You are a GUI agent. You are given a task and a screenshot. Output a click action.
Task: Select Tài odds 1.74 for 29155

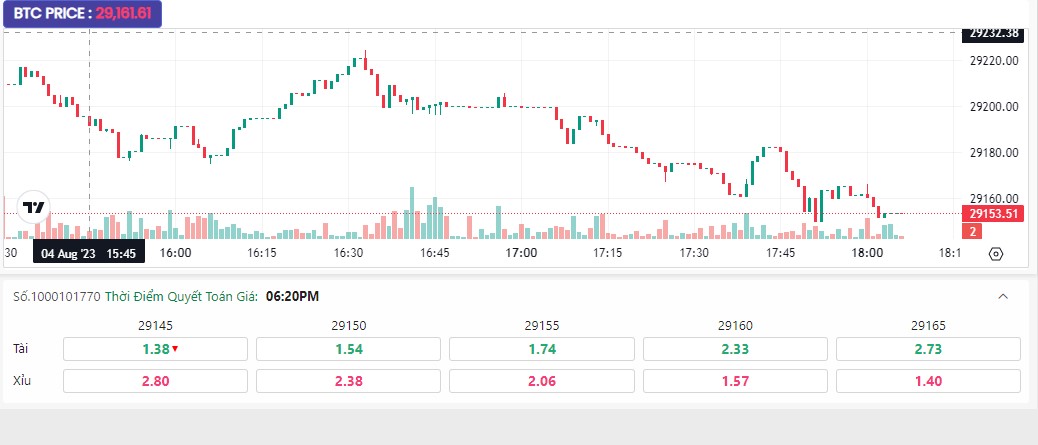tap(542, 349)
